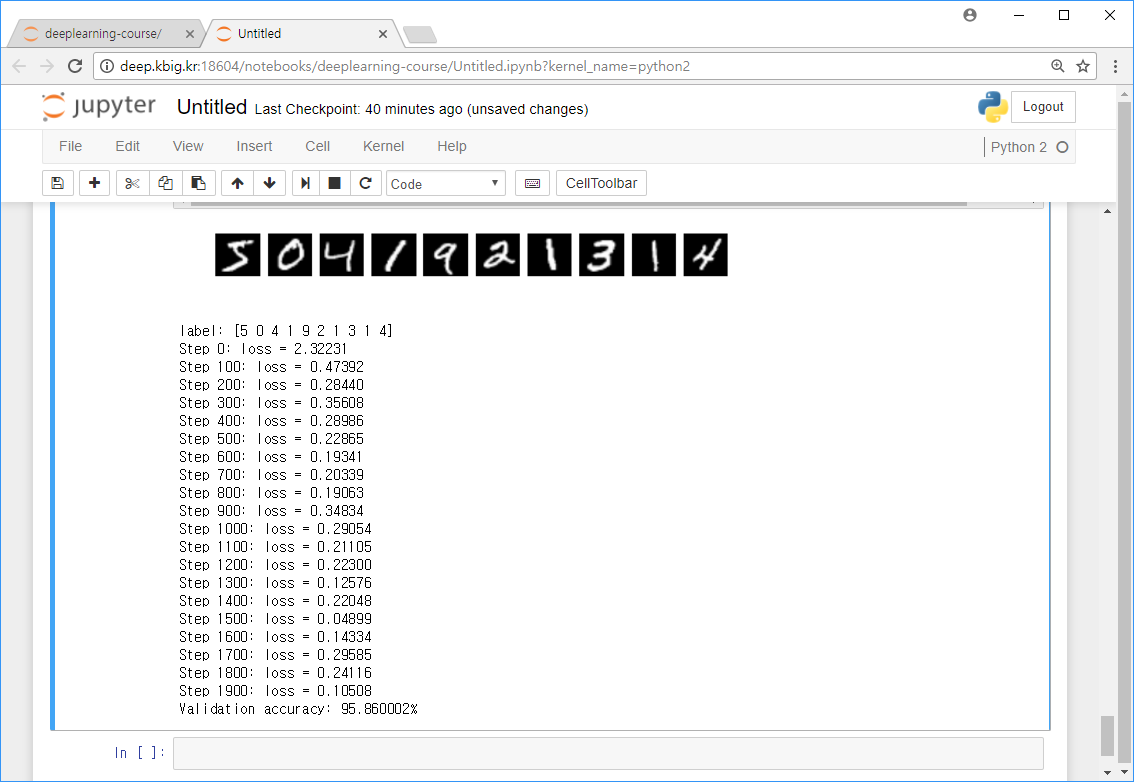The image size is (1134, 782).
Task: Open Chrome three-dot menu
Action: pyautogui.click(x=1115, y=66)
